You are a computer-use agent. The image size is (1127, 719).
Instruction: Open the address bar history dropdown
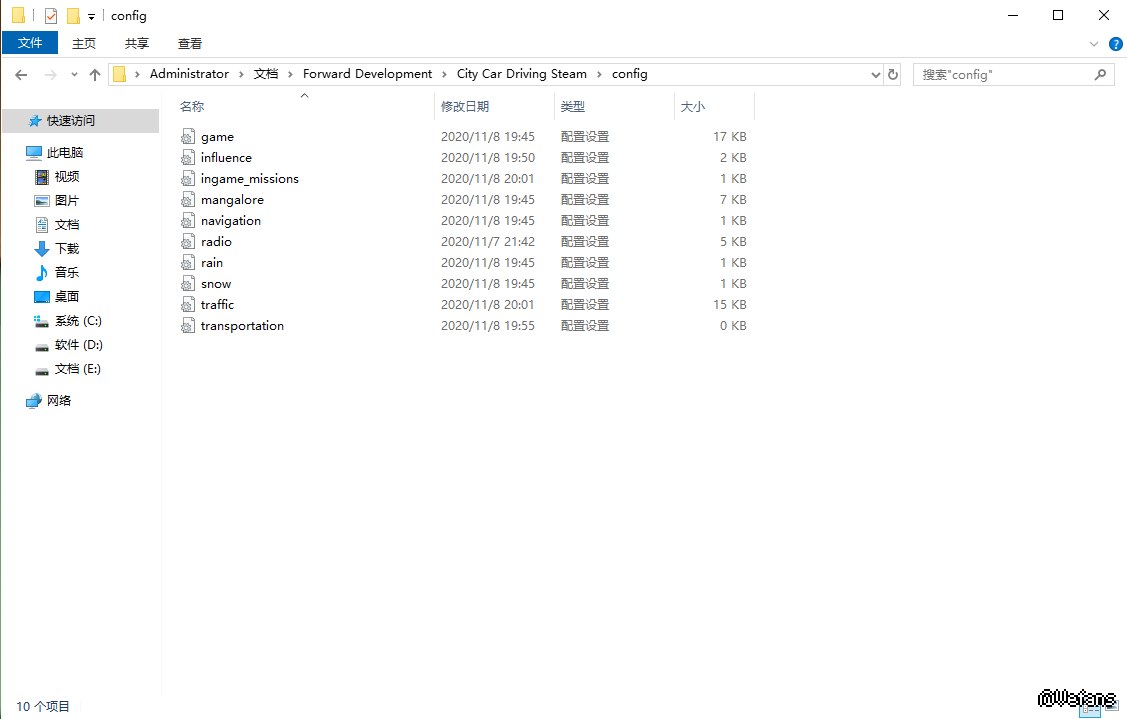tap(875, 74)
